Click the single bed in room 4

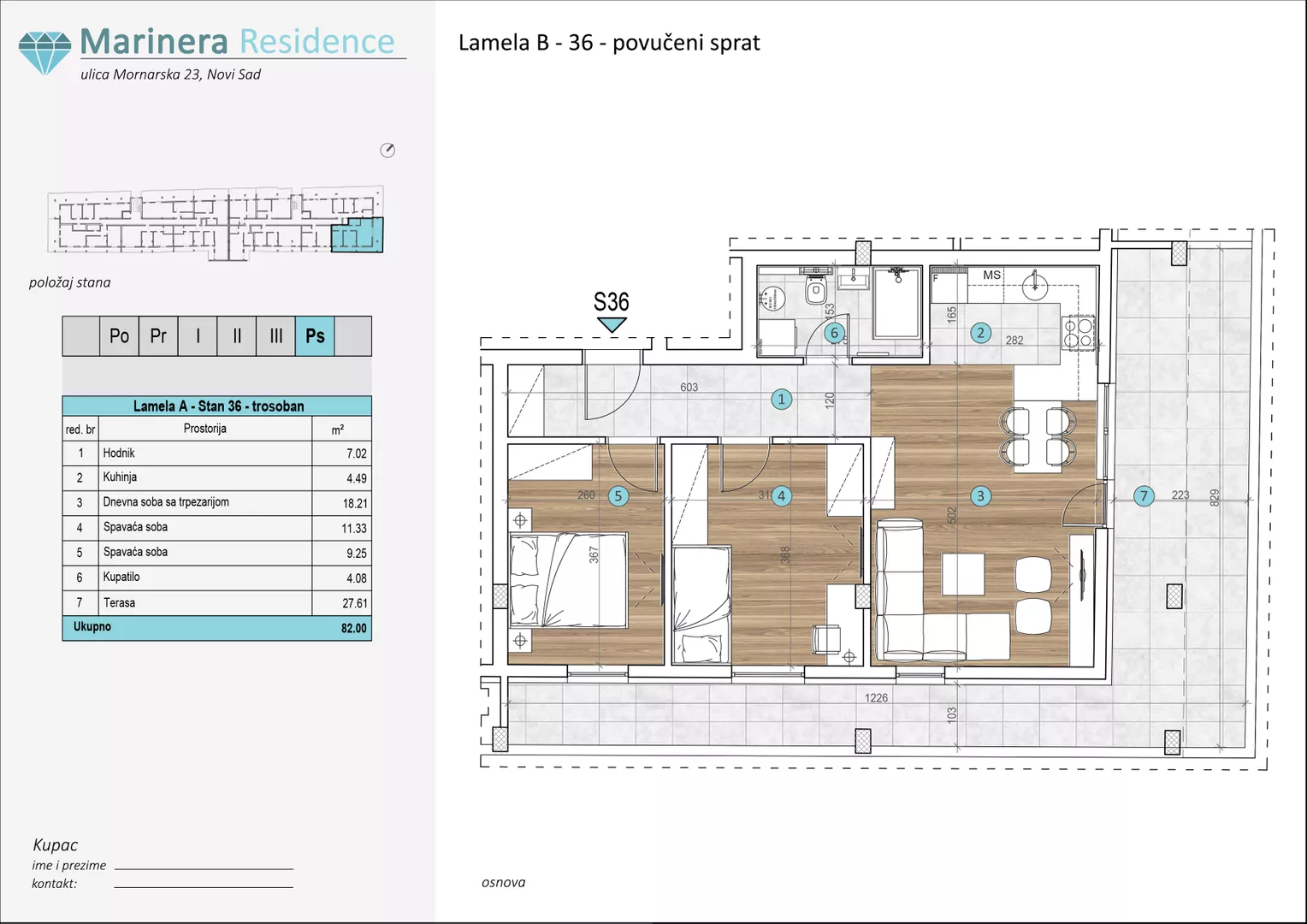[702, 605]
